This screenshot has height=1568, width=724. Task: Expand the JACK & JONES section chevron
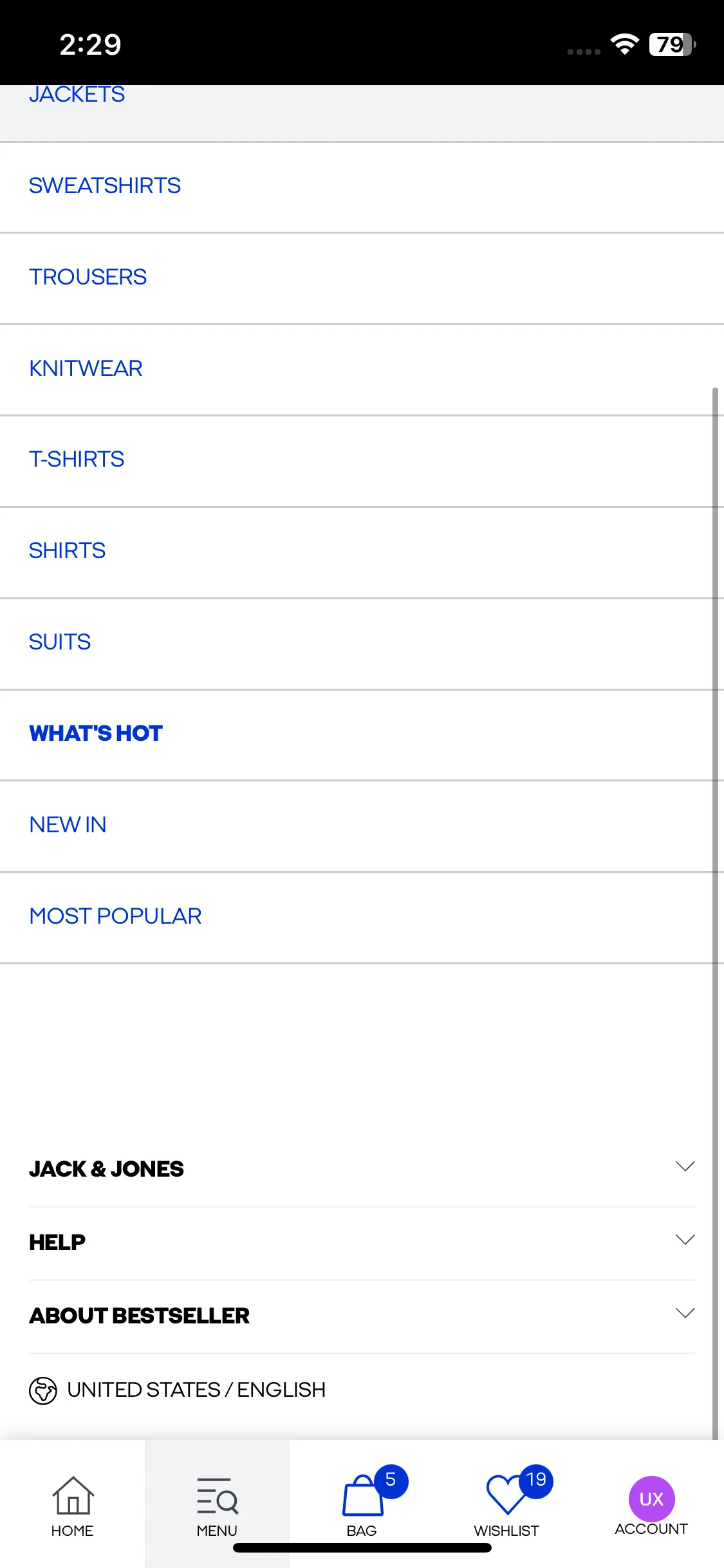tap(685, 1166)
